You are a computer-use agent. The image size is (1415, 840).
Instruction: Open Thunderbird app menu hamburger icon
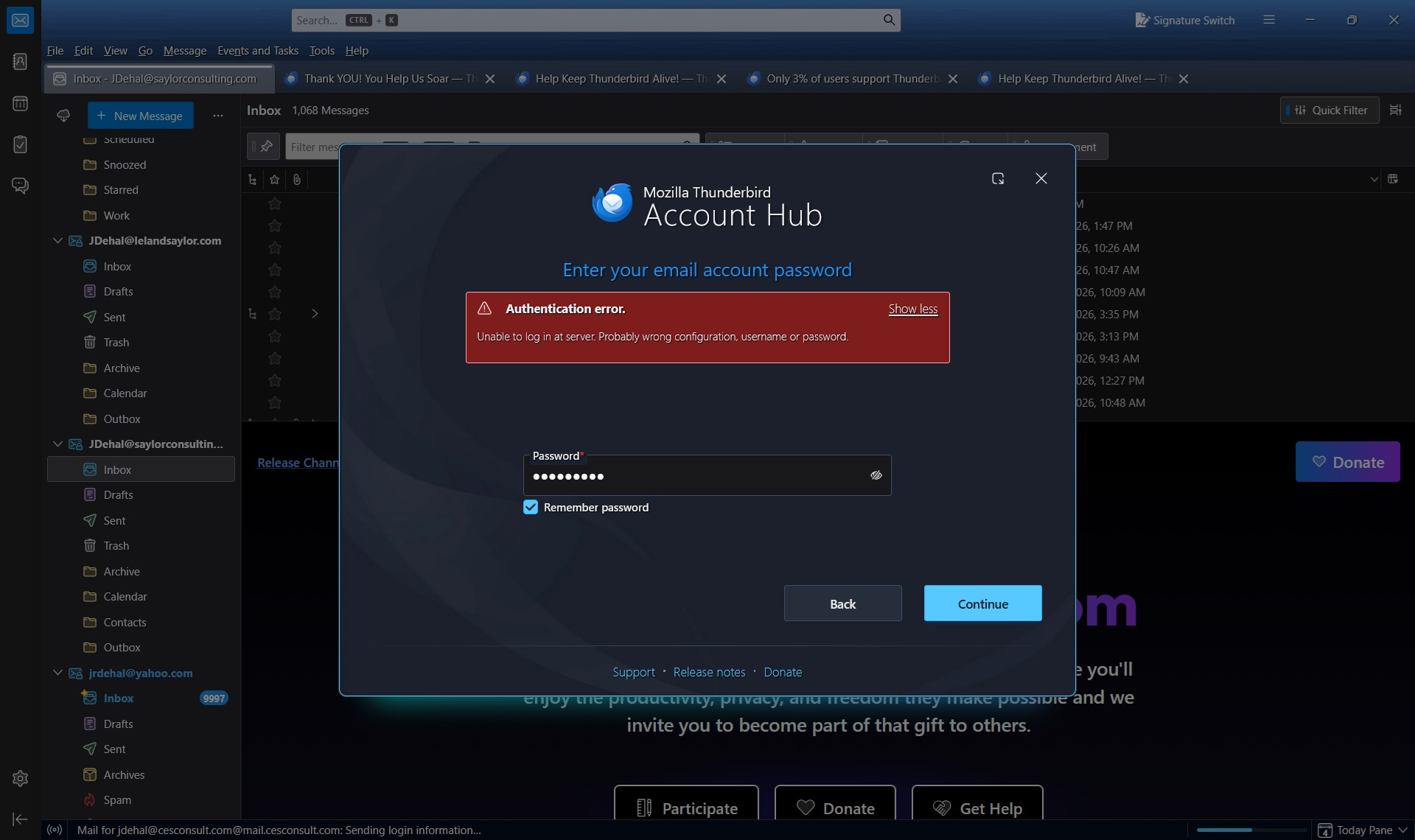coord(1268,20)
